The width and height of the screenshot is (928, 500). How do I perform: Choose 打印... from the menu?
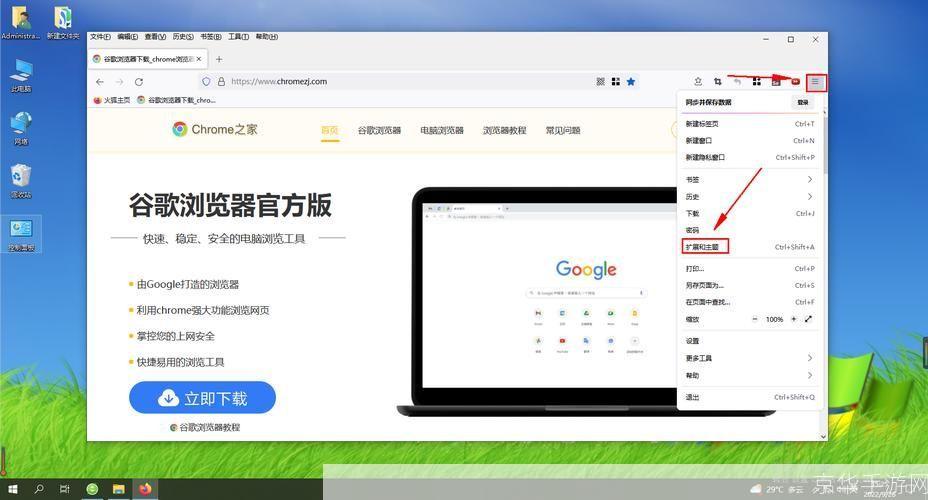tap(749, 269)
